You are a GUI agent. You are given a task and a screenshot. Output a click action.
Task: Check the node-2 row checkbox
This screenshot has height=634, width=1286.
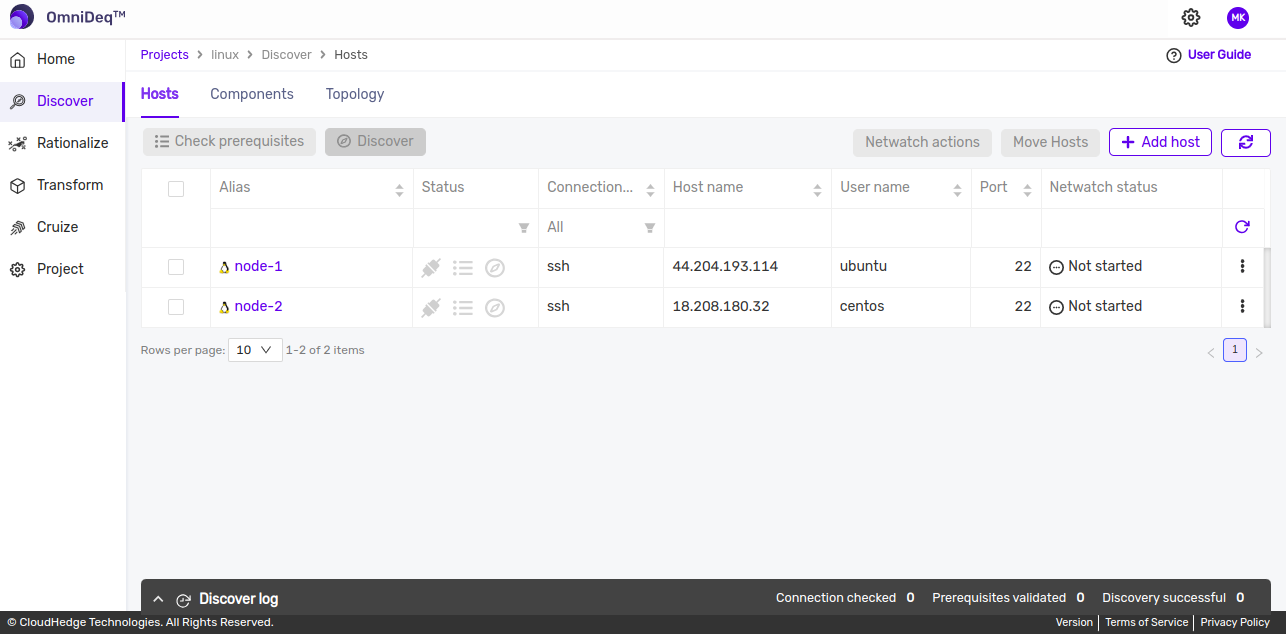coord(176,307)
